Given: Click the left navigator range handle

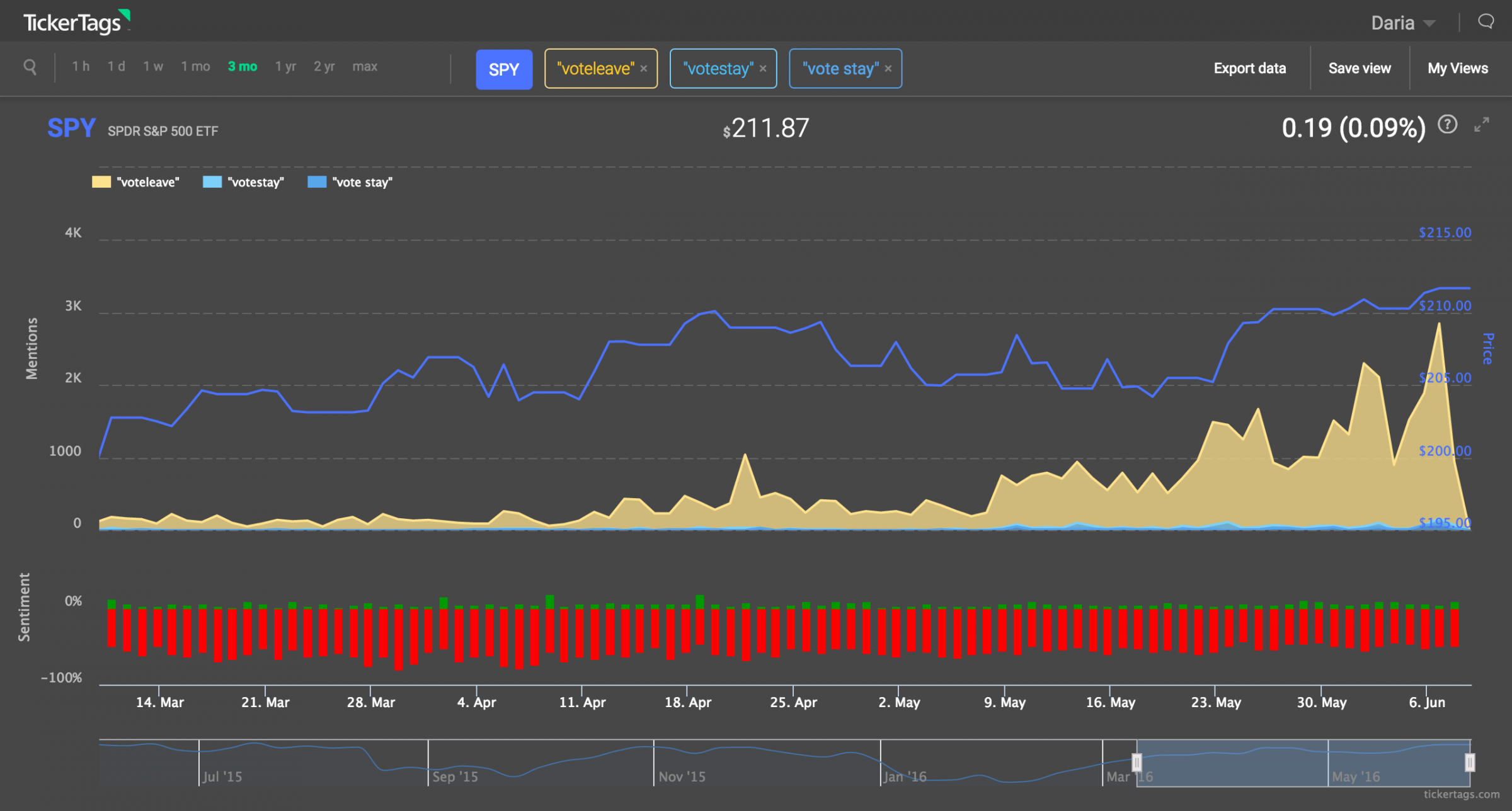Looking at the screenshot, I should coord(1137,763).
